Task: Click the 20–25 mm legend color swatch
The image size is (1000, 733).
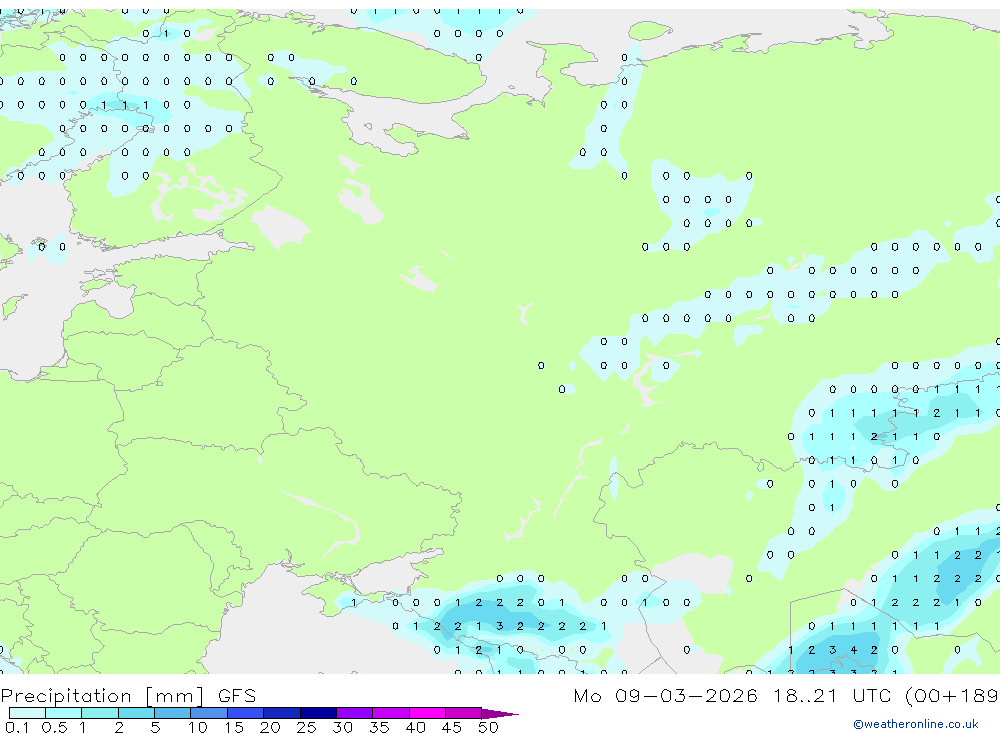Action: pos(281,713)
